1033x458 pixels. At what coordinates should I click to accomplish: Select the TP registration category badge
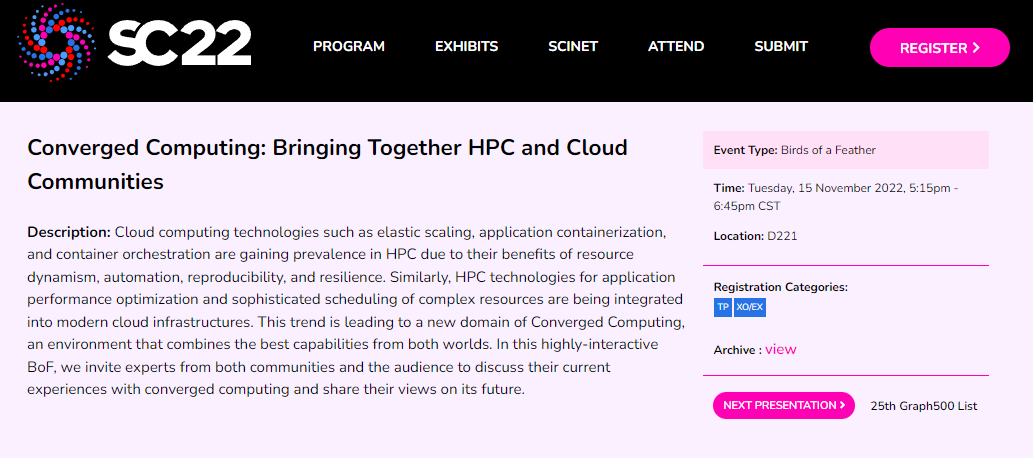click(723, 307)
